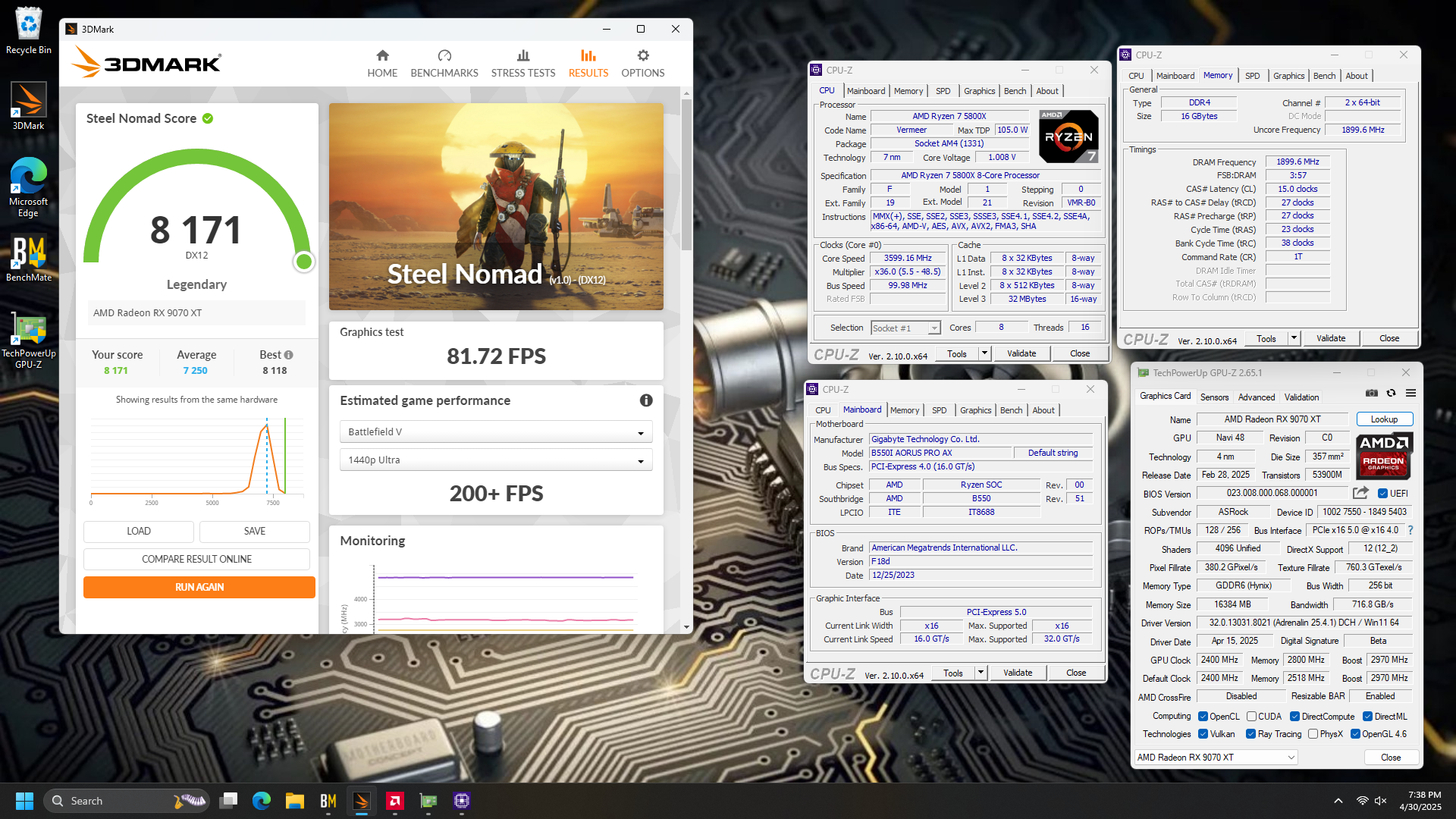This screenshot has width=1456, height=819.
Task: Open STRESS TESTS in 3DMark
Action: click(523, 64)
